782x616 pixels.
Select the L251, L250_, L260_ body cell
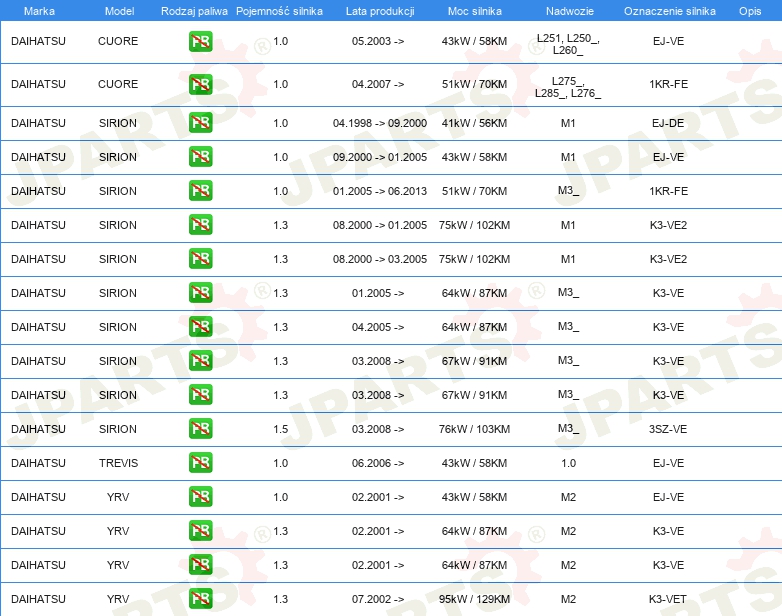(x=568, y=44)
